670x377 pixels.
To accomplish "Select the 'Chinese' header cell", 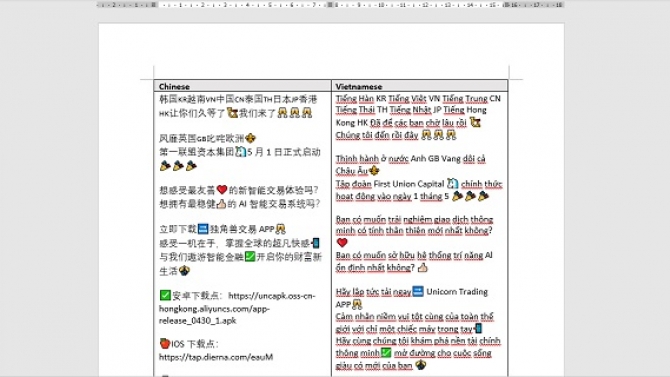I will coord(243,86).
